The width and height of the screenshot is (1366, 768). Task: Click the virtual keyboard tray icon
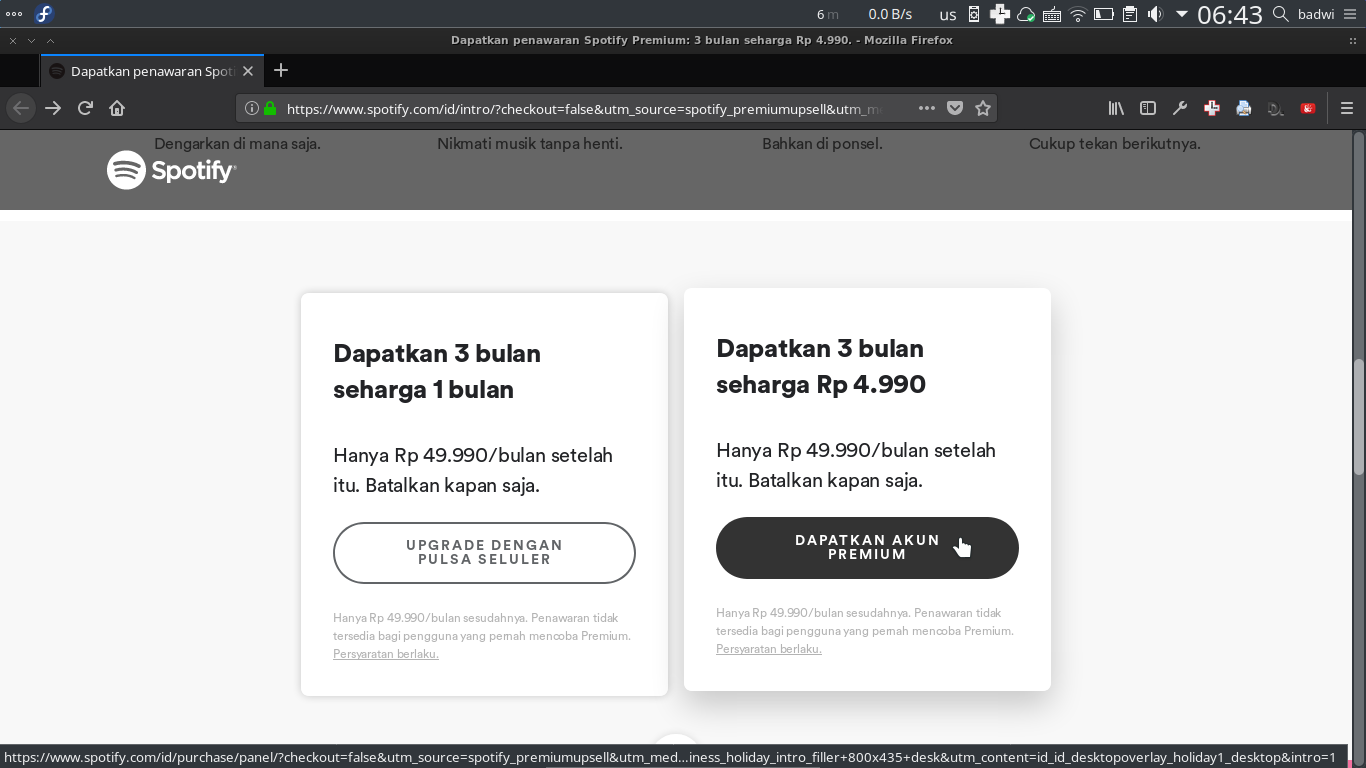(x=1051, y=14)
